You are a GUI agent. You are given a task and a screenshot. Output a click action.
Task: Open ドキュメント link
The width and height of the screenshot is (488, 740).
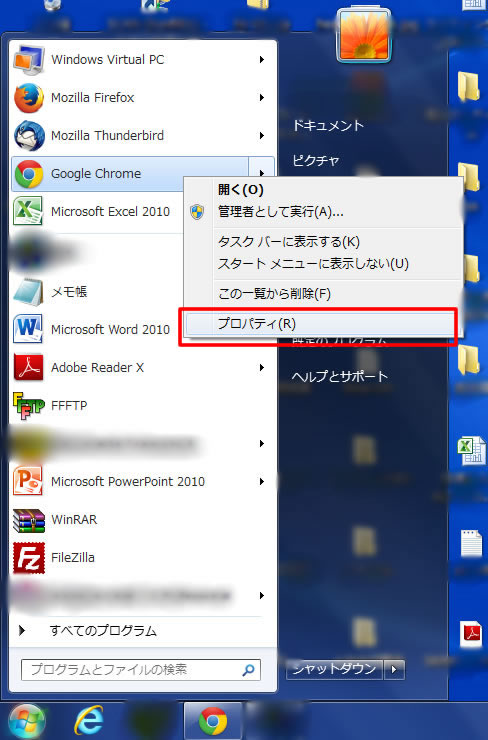click(328, 126)
